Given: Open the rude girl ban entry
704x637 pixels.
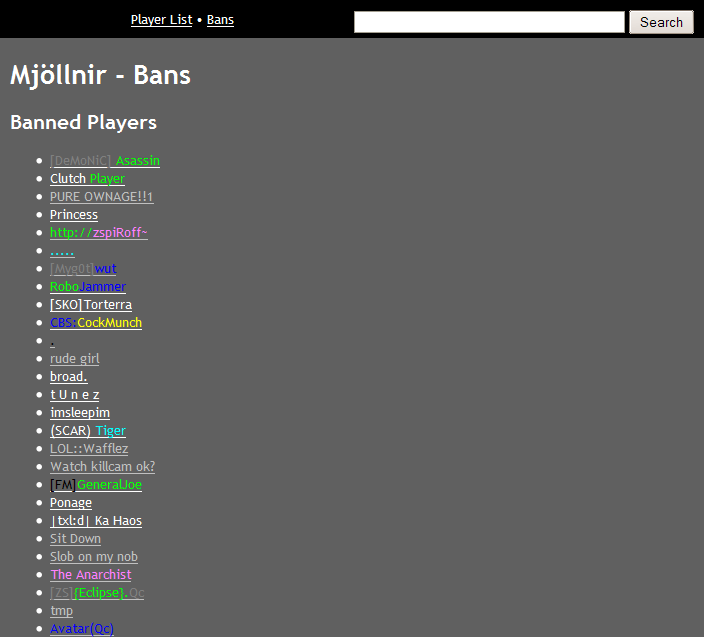Looking at the screenshot, I should [75, 359].
